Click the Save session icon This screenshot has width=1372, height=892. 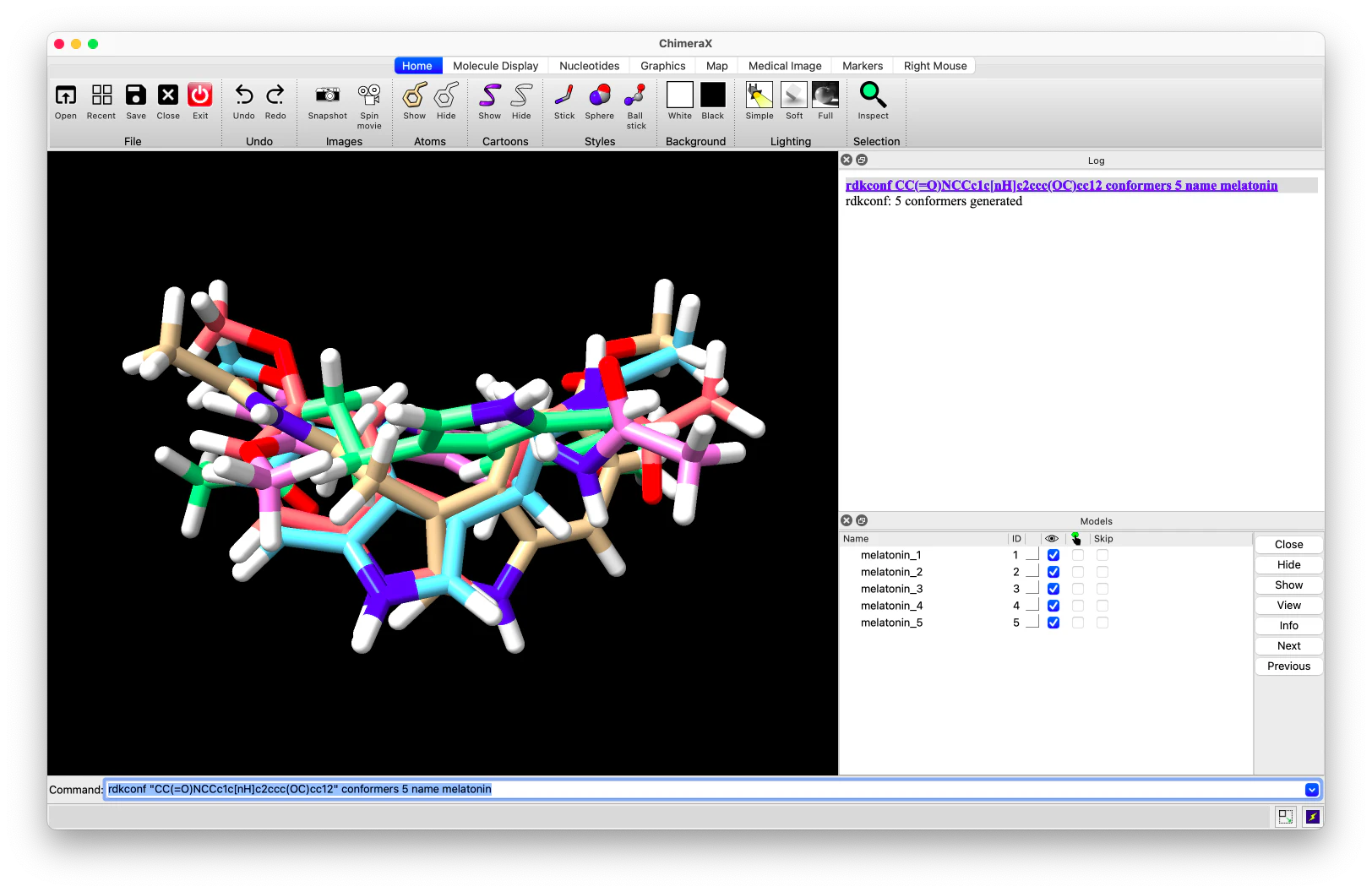click(136, 95)
